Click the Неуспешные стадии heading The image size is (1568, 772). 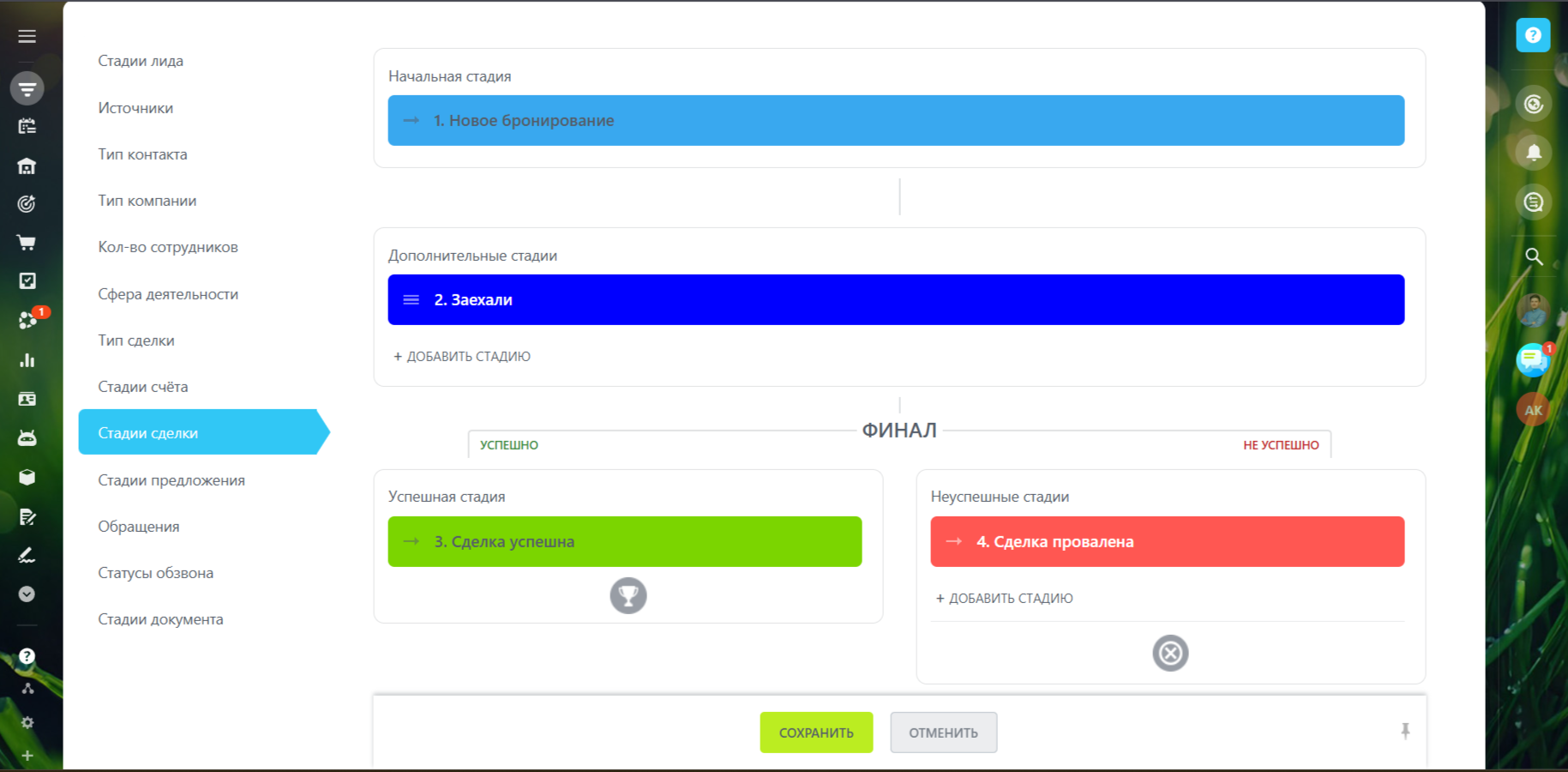1000,497
